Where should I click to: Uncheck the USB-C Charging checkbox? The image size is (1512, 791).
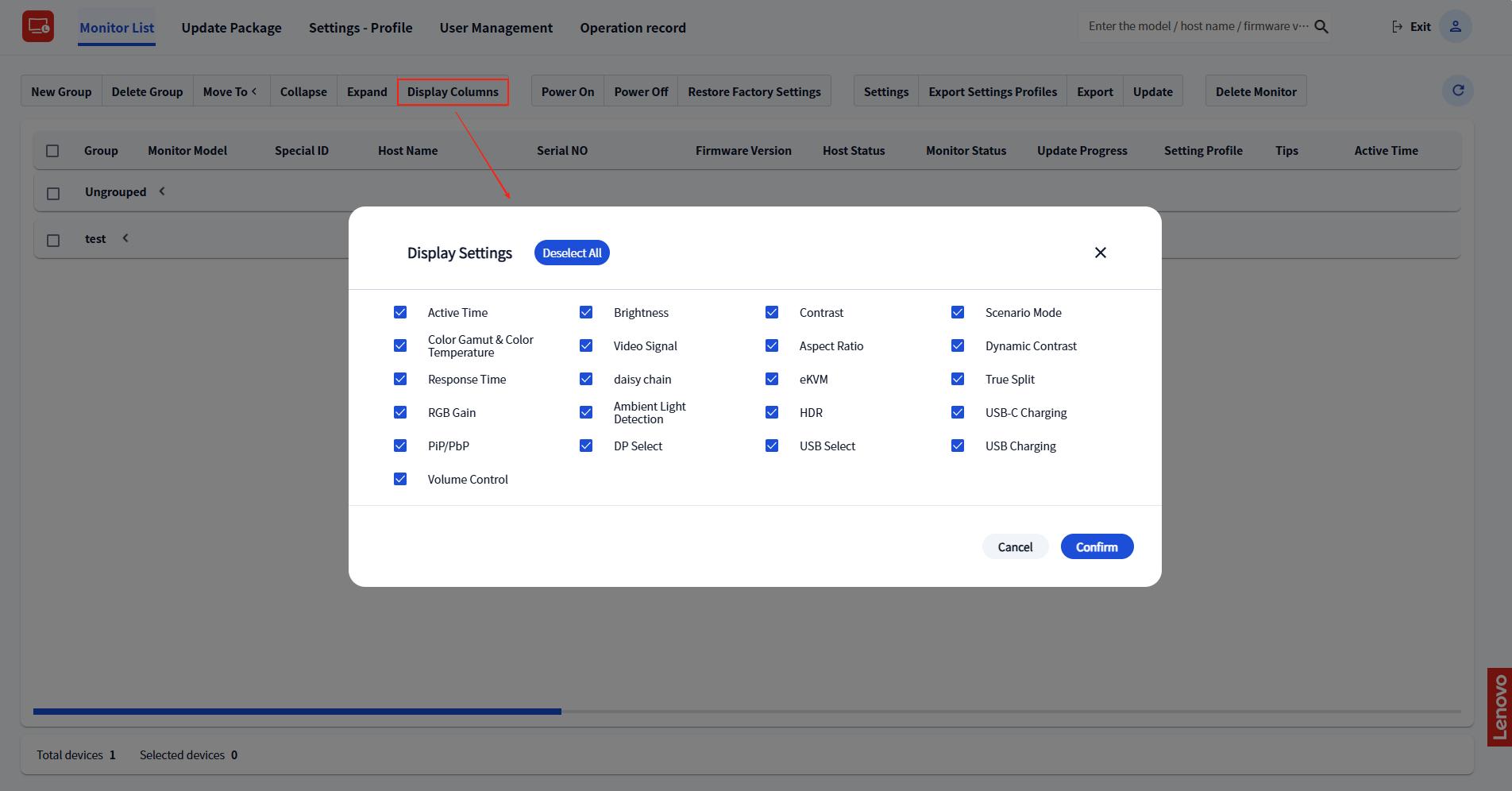click(958, 413)
